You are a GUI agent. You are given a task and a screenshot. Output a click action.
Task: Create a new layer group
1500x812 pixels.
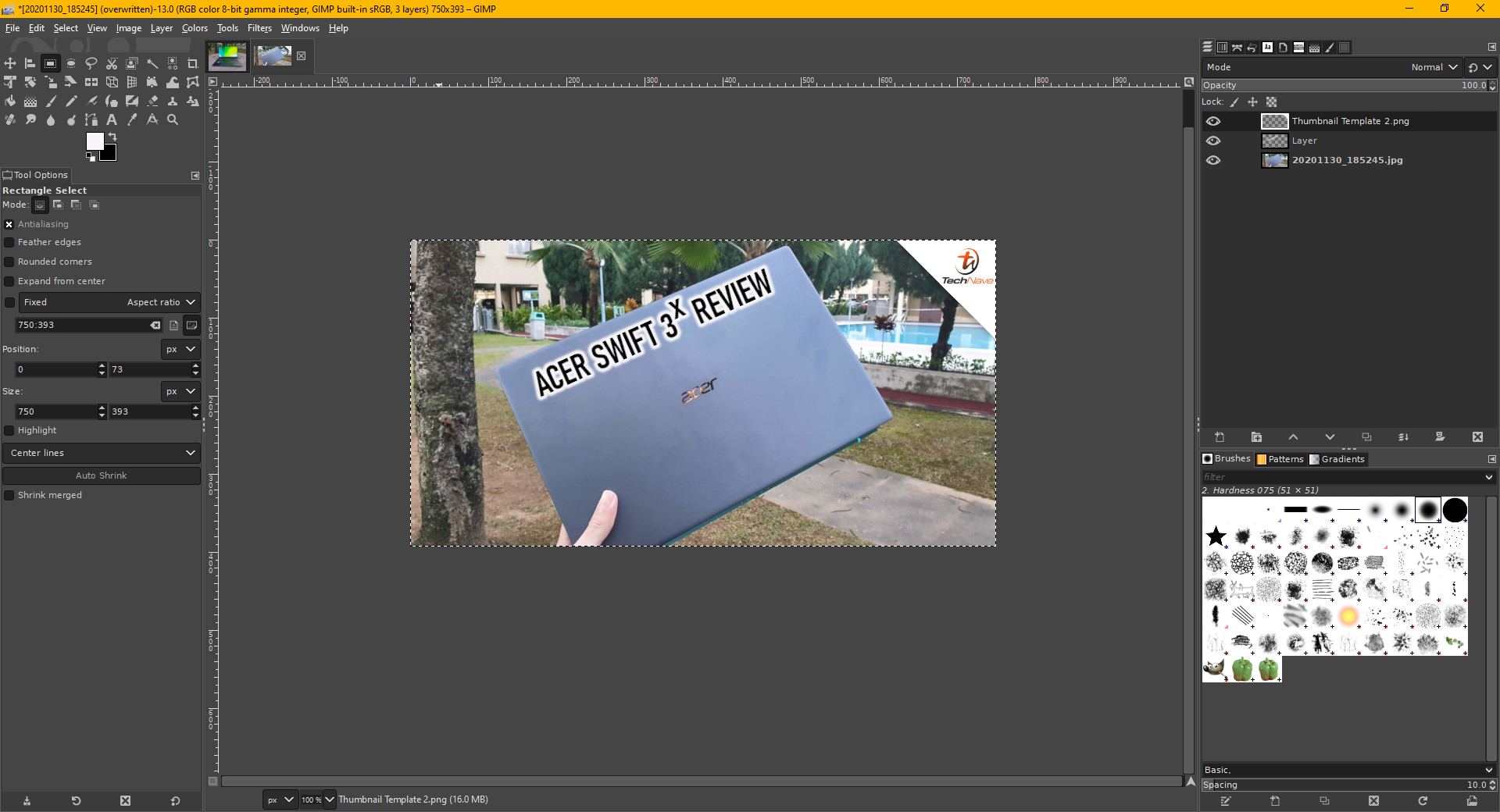1256,437
